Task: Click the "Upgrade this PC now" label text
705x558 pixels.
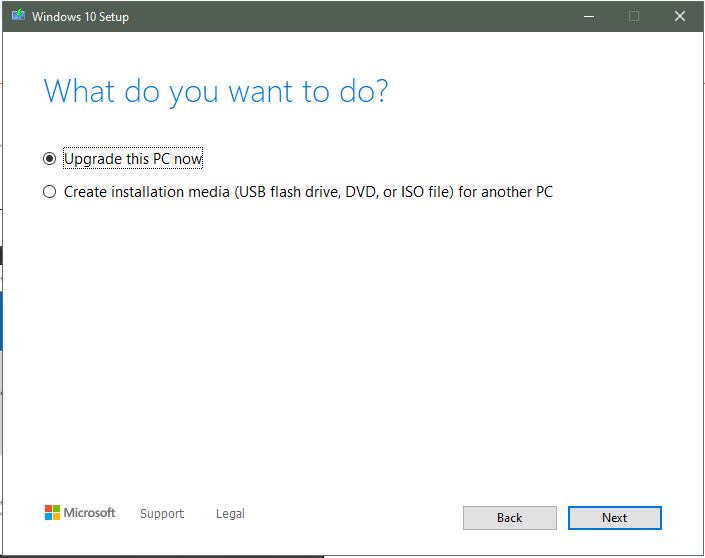Action: [x=133, y=159]
